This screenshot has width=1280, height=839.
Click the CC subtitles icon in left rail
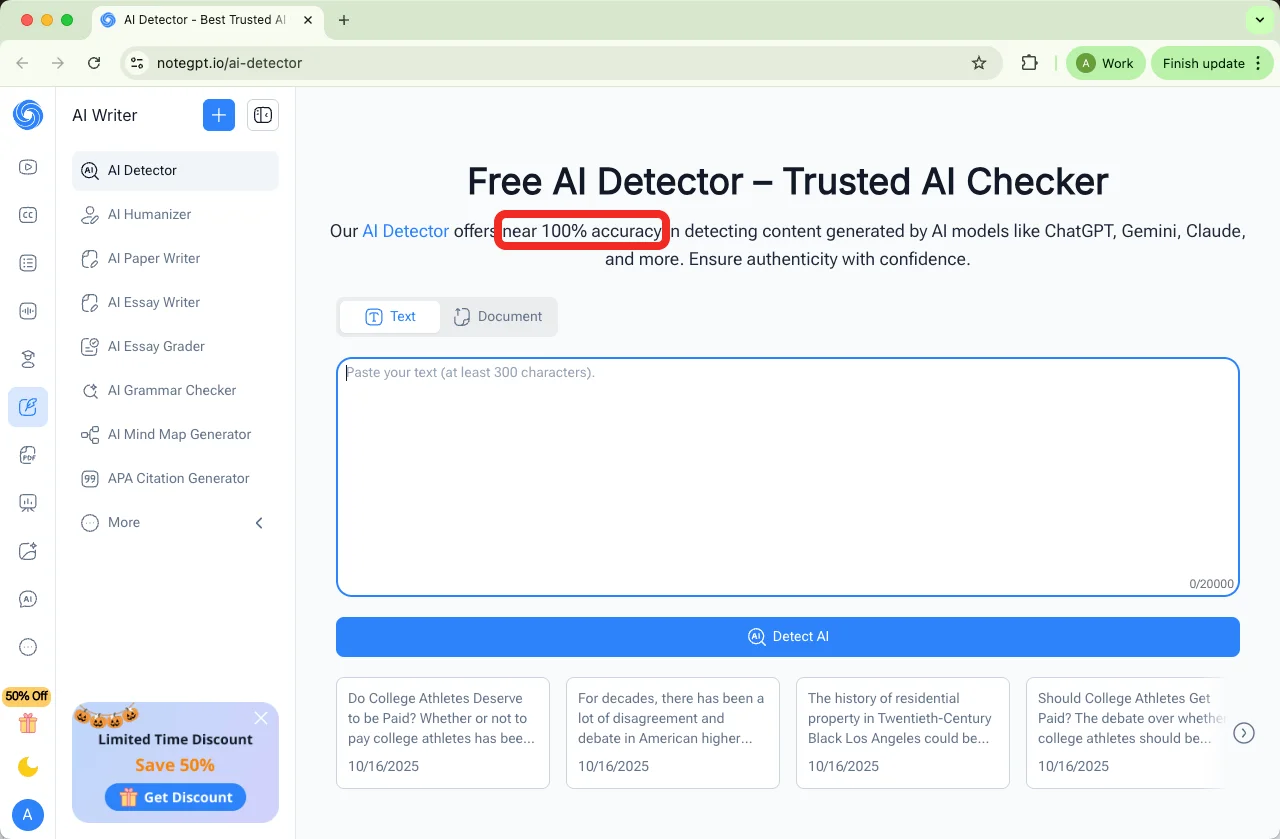coord(28,215)
